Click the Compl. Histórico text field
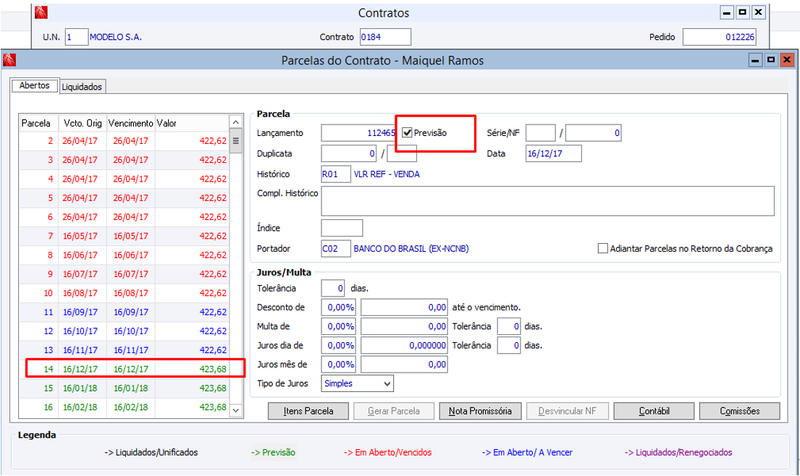 (547, 201)
